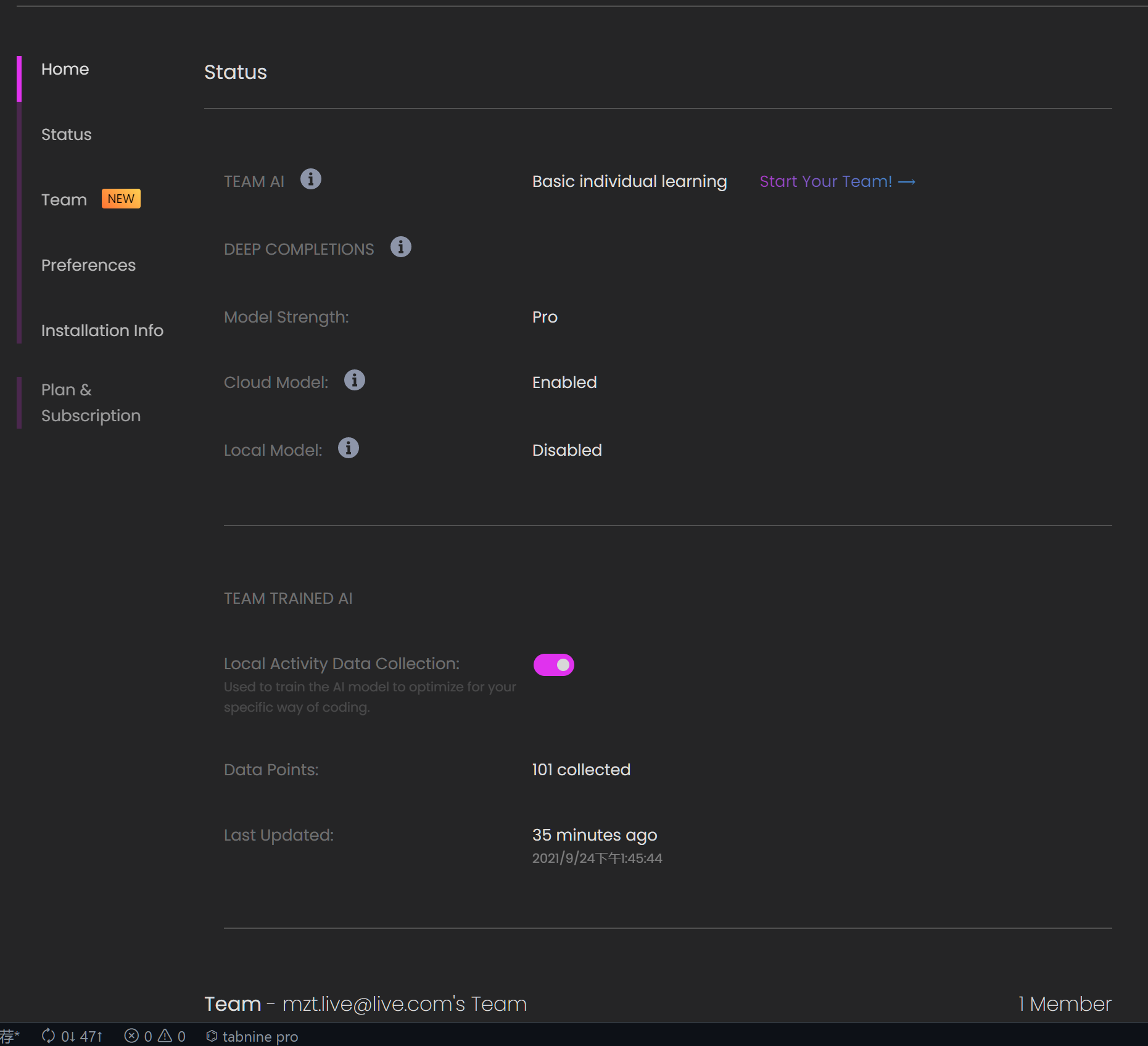Open the Team AI info tooltip icon
The width and height of the screenshot is (1148, 1046).
tap(311, 179)
